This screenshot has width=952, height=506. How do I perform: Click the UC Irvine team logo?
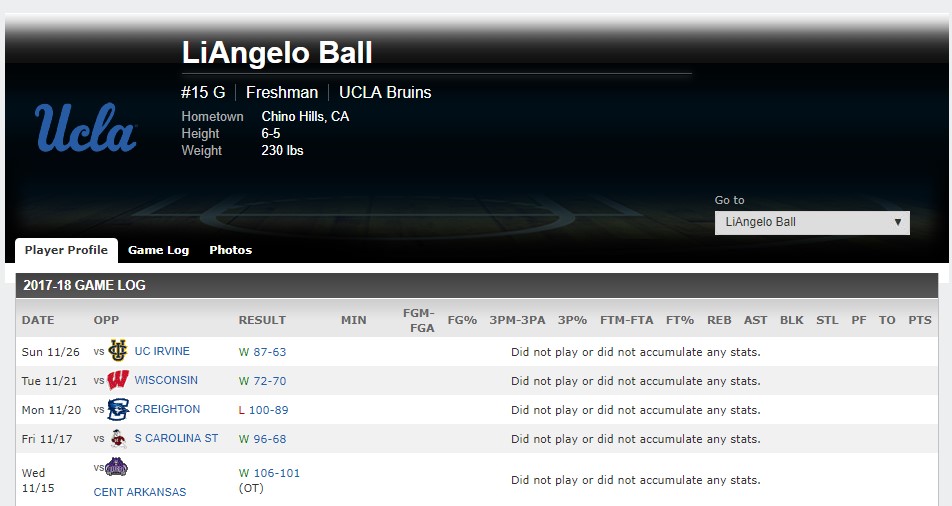(x=118, y=350)
